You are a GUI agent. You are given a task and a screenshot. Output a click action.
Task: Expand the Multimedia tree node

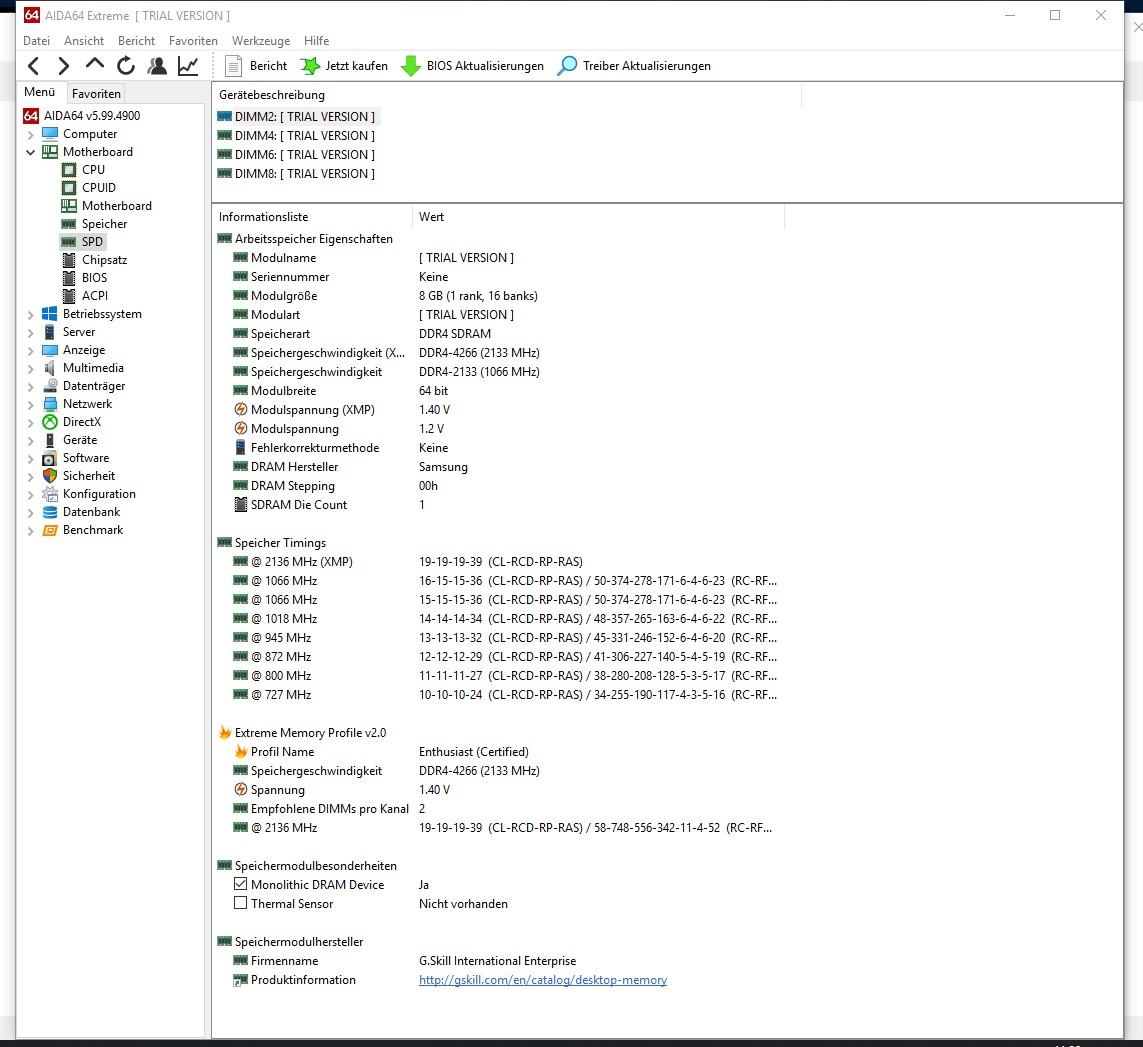tap(31, 369)
